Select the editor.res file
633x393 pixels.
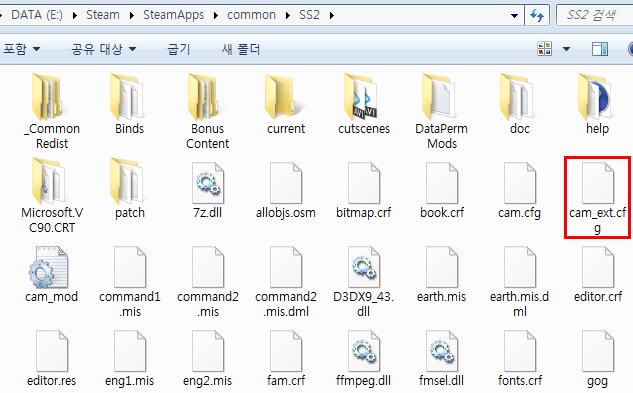[51, 359]
